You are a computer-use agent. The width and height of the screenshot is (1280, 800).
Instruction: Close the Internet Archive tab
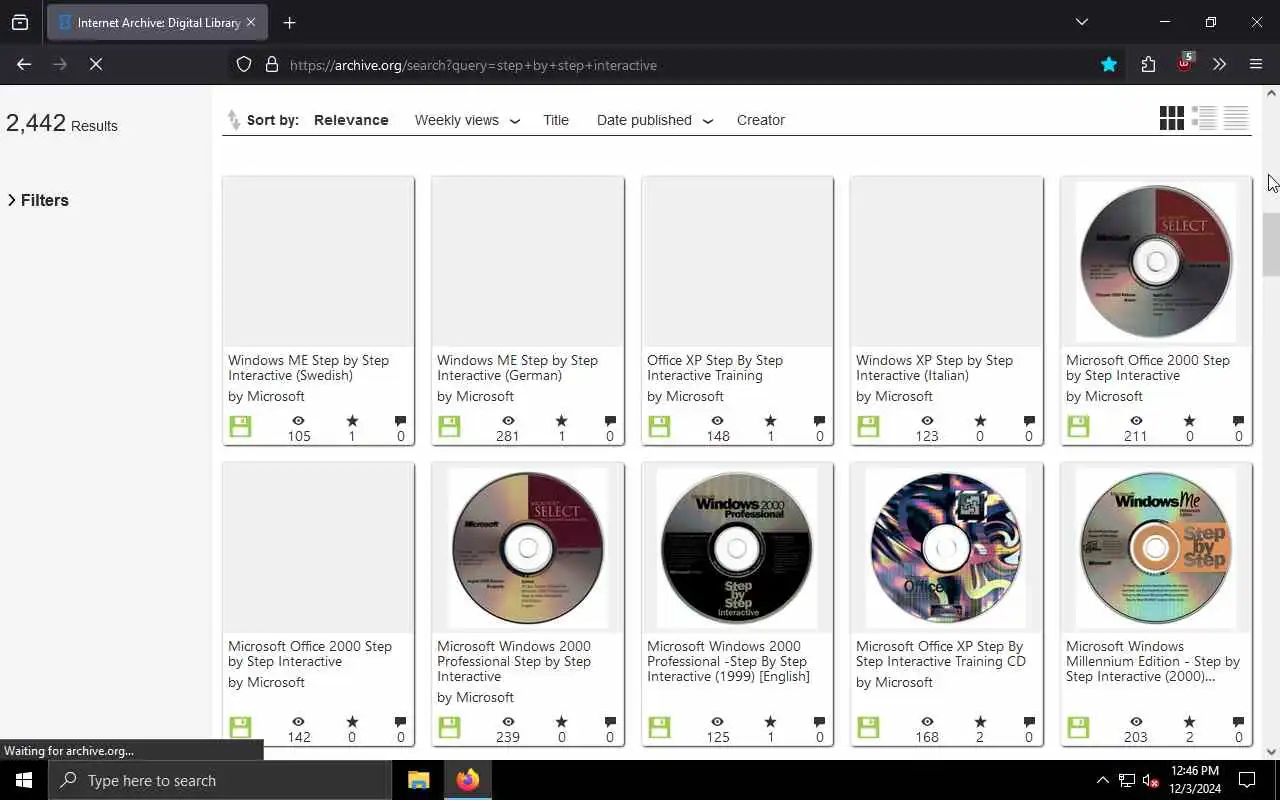(251, 22)
